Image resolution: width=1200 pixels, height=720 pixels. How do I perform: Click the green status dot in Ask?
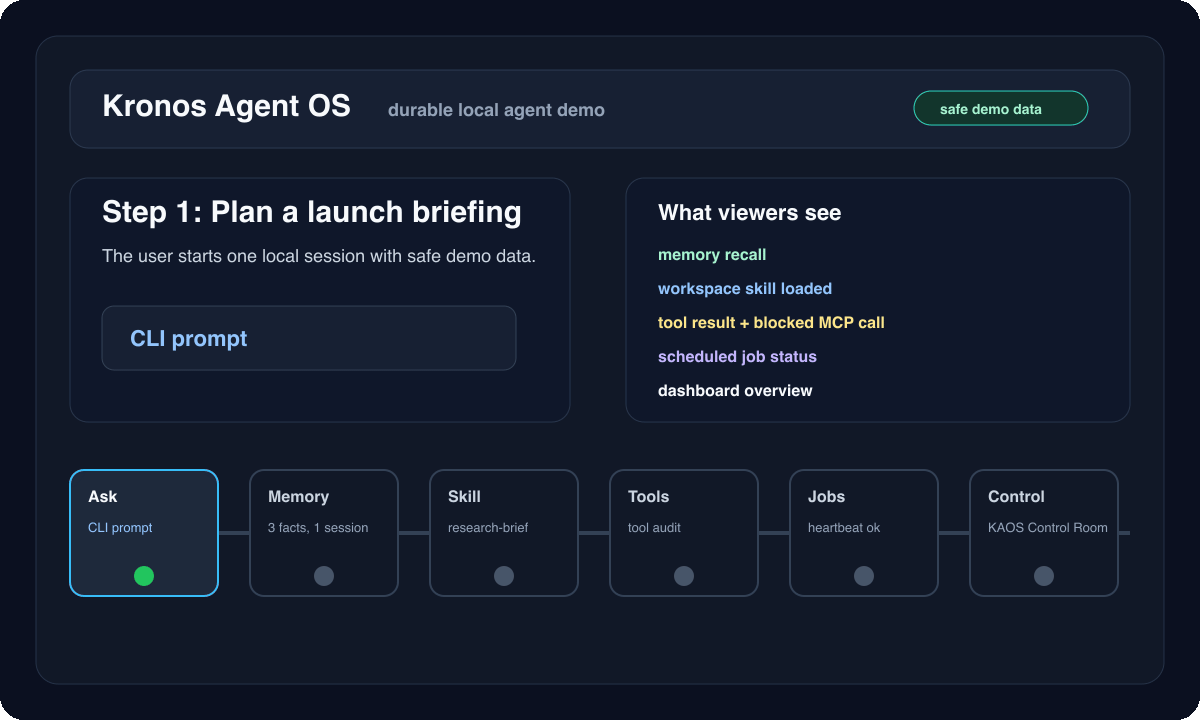click(144, 576)
